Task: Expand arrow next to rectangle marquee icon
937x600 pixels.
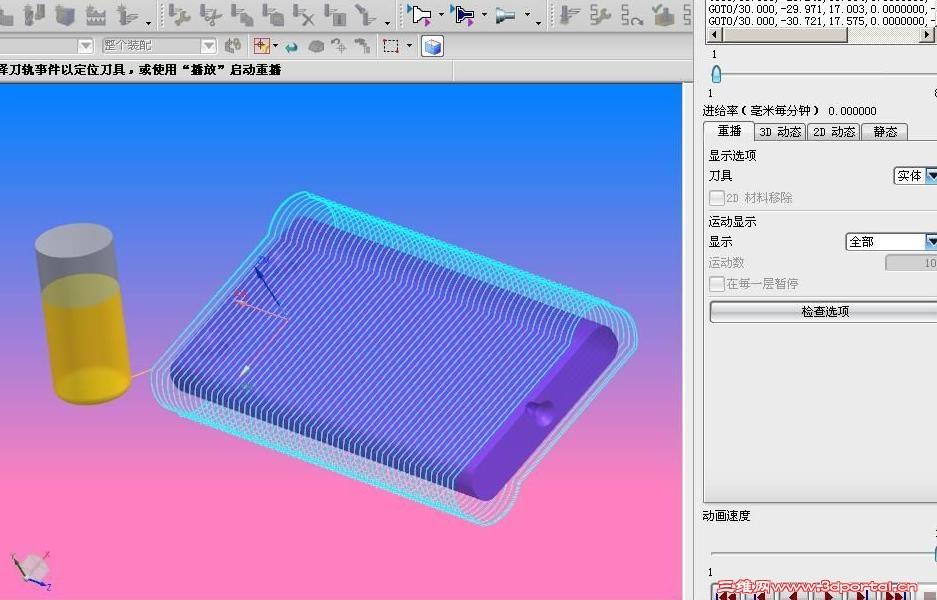Action: tap(409, 45)
